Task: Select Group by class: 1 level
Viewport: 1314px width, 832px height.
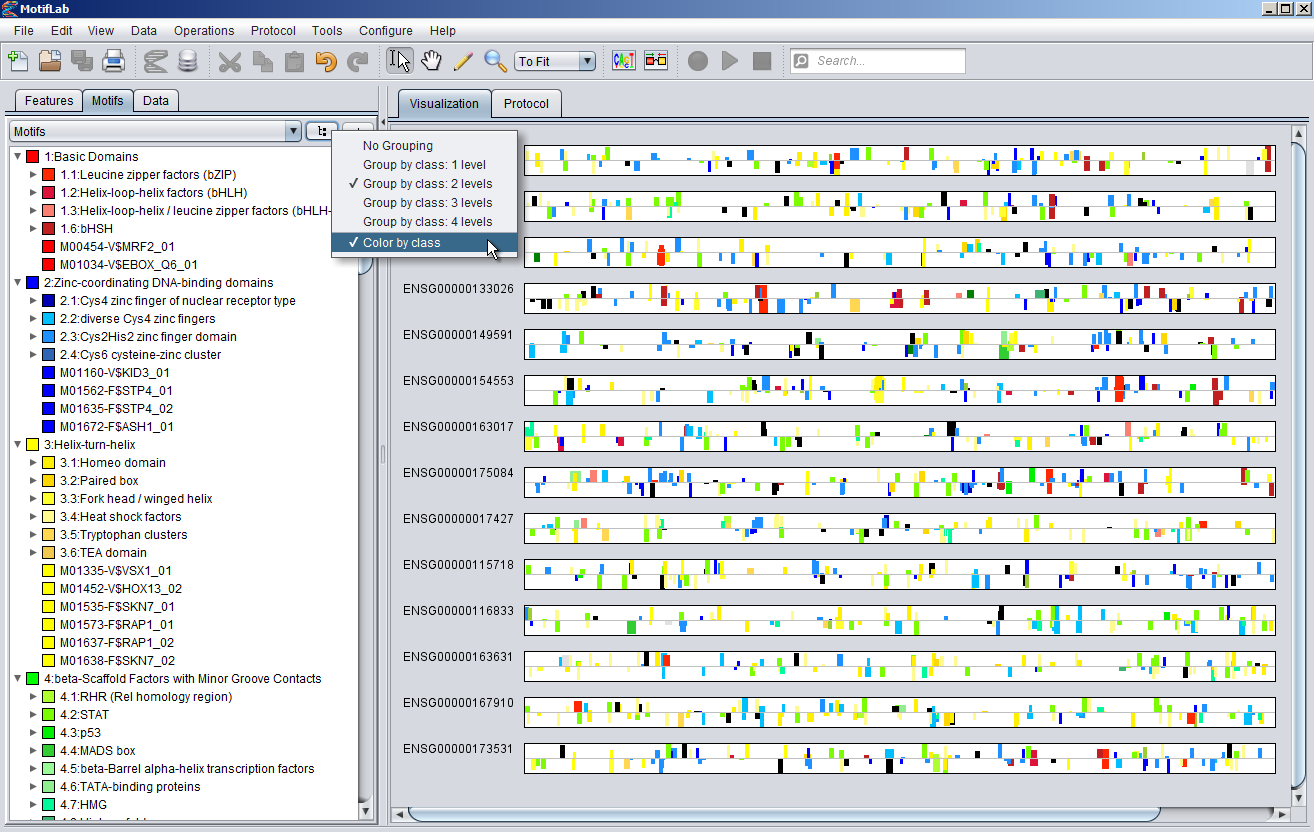Action: point(425,165)
